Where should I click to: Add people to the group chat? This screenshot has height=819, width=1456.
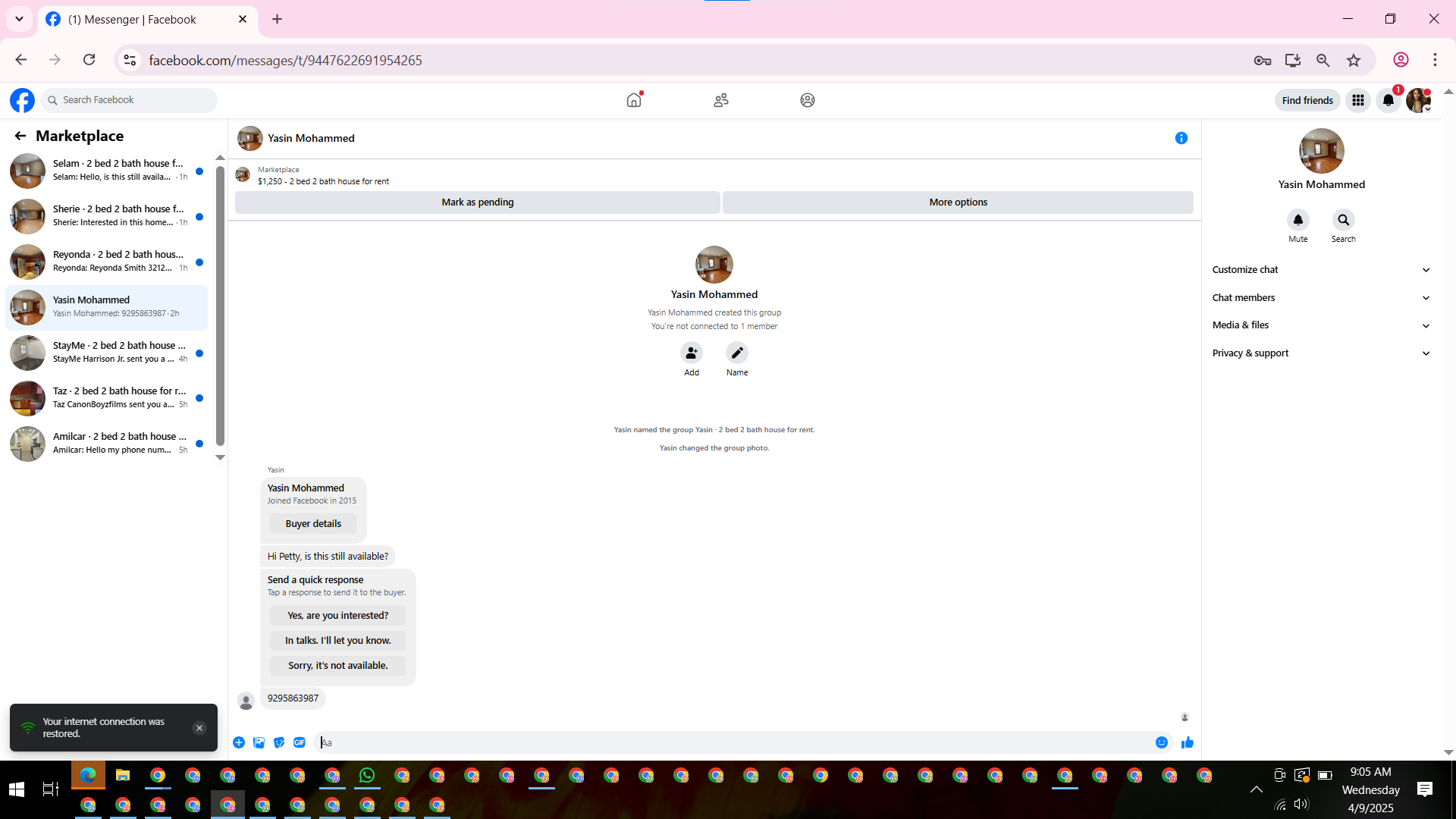coord(692,353)
